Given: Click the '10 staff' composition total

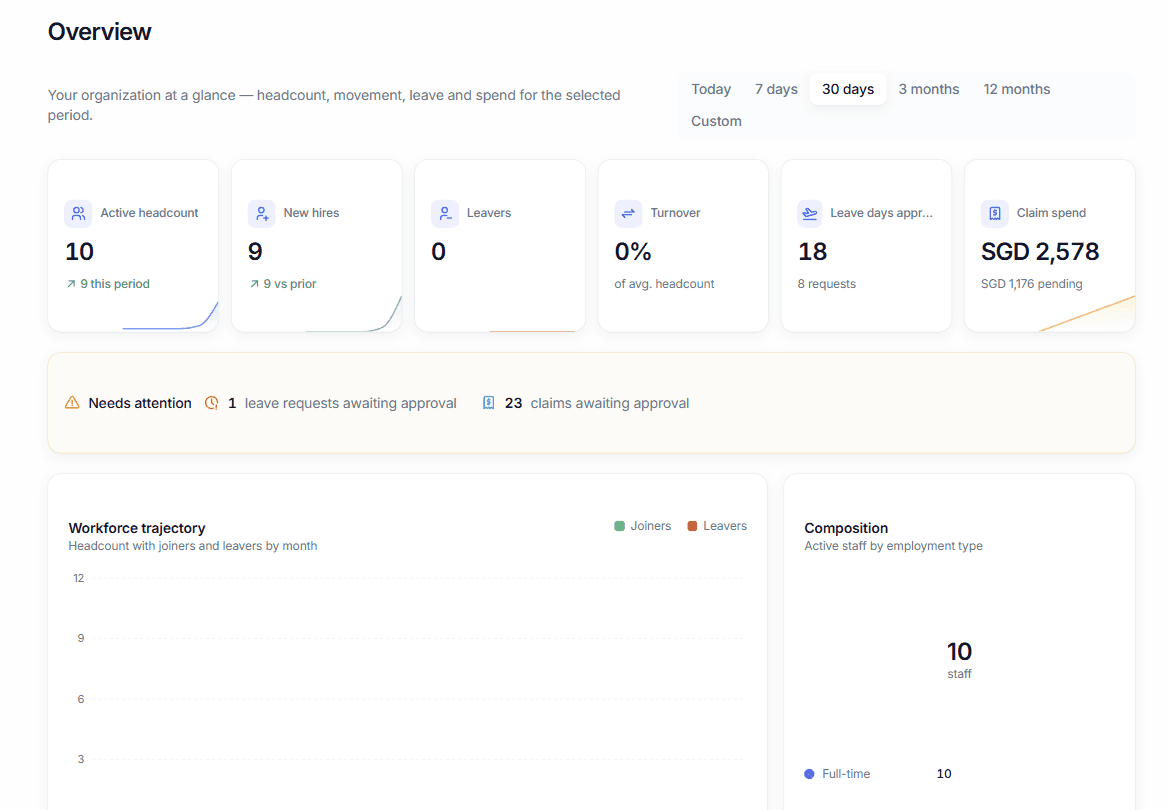Looking at the screenshot, I should click(960, 659).
